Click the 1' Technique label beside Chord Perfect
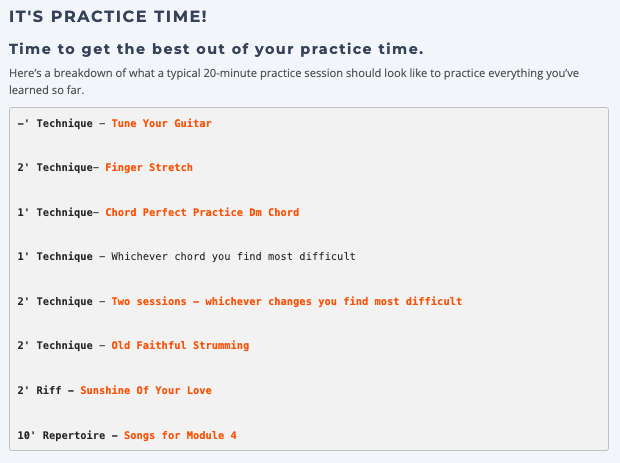This screenshot has height=463, width=620. point(55,212)
